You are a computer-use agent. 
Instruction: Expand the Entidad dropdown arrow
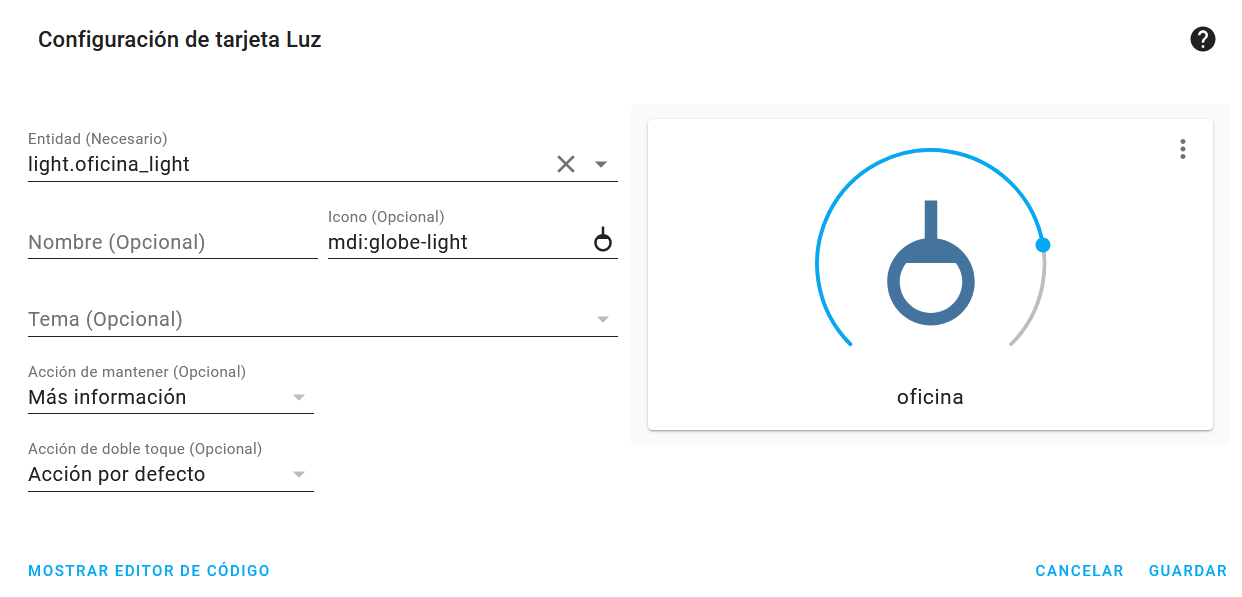(601, 164)
